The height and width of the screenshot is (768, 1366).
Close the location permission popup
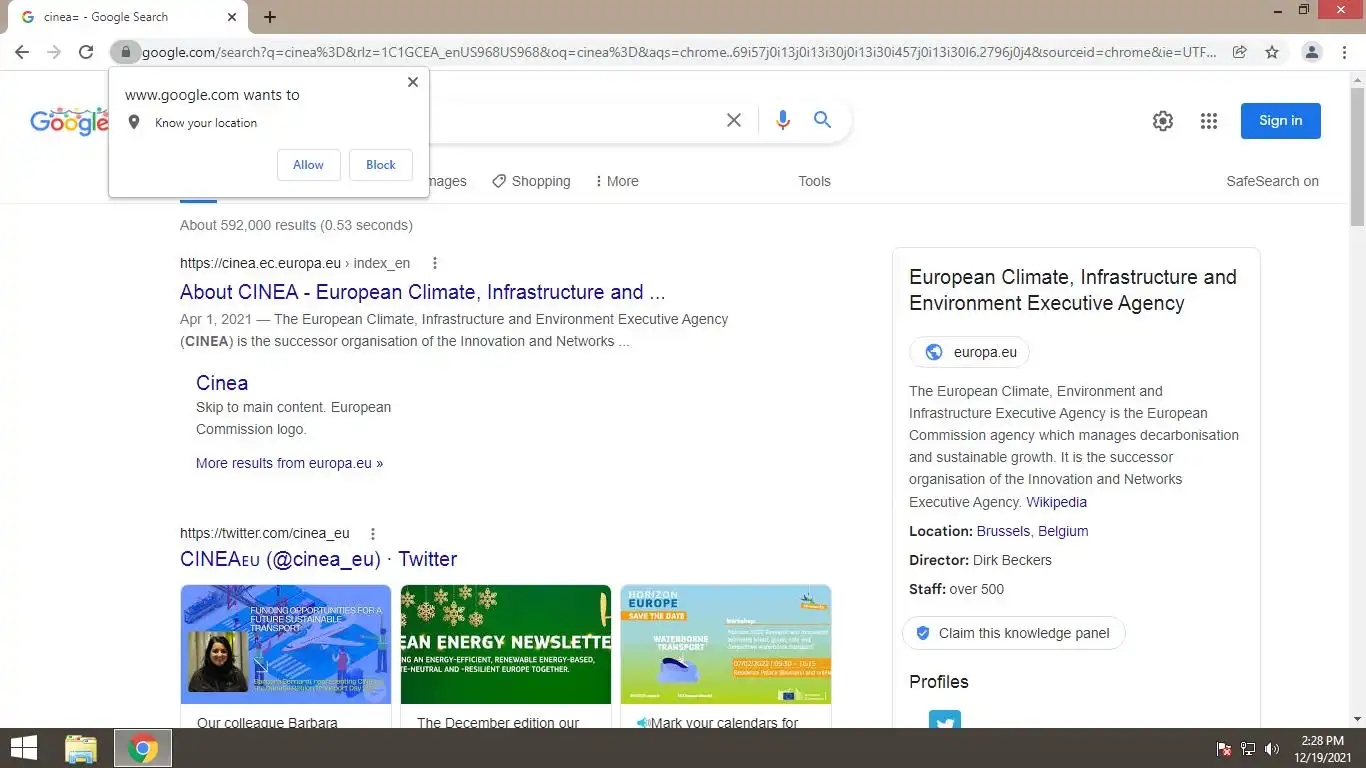point(413,82)
